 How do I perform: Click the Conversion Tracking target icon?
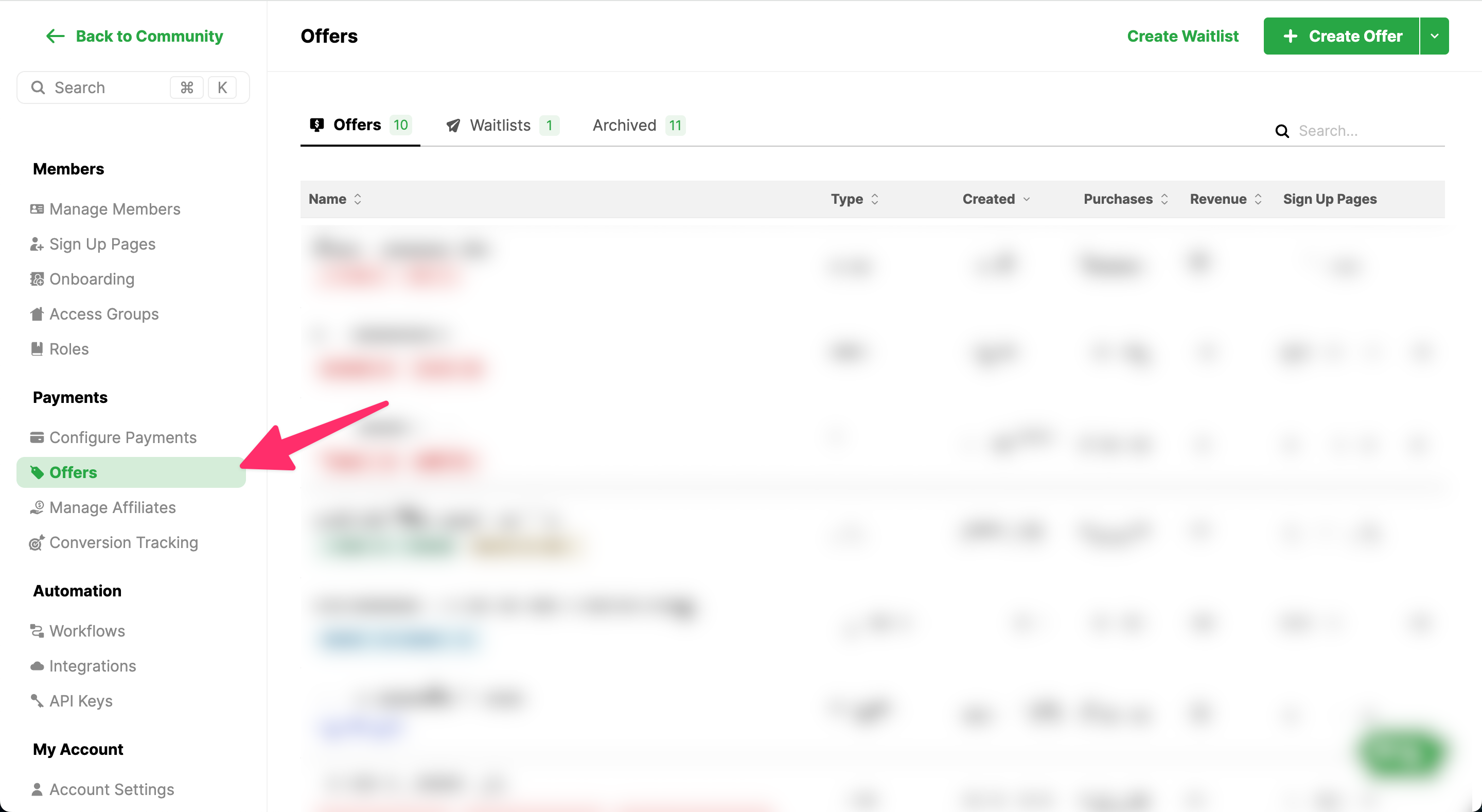(37, 543)
